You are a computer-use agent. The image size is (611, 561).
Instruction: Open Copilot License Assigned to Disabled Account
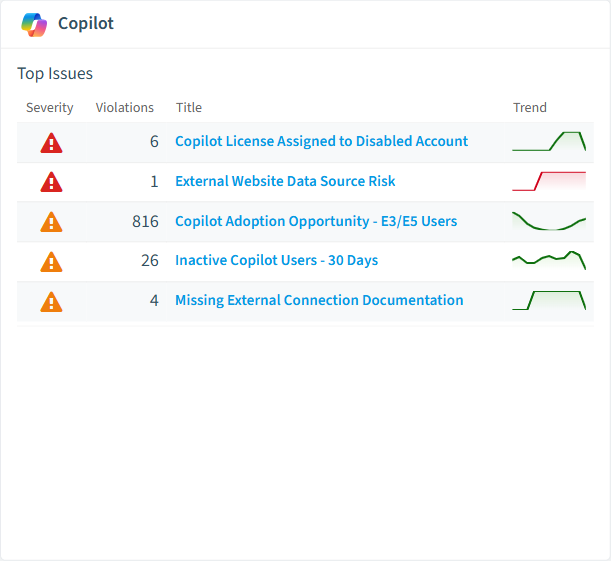[x=321, y=141]
